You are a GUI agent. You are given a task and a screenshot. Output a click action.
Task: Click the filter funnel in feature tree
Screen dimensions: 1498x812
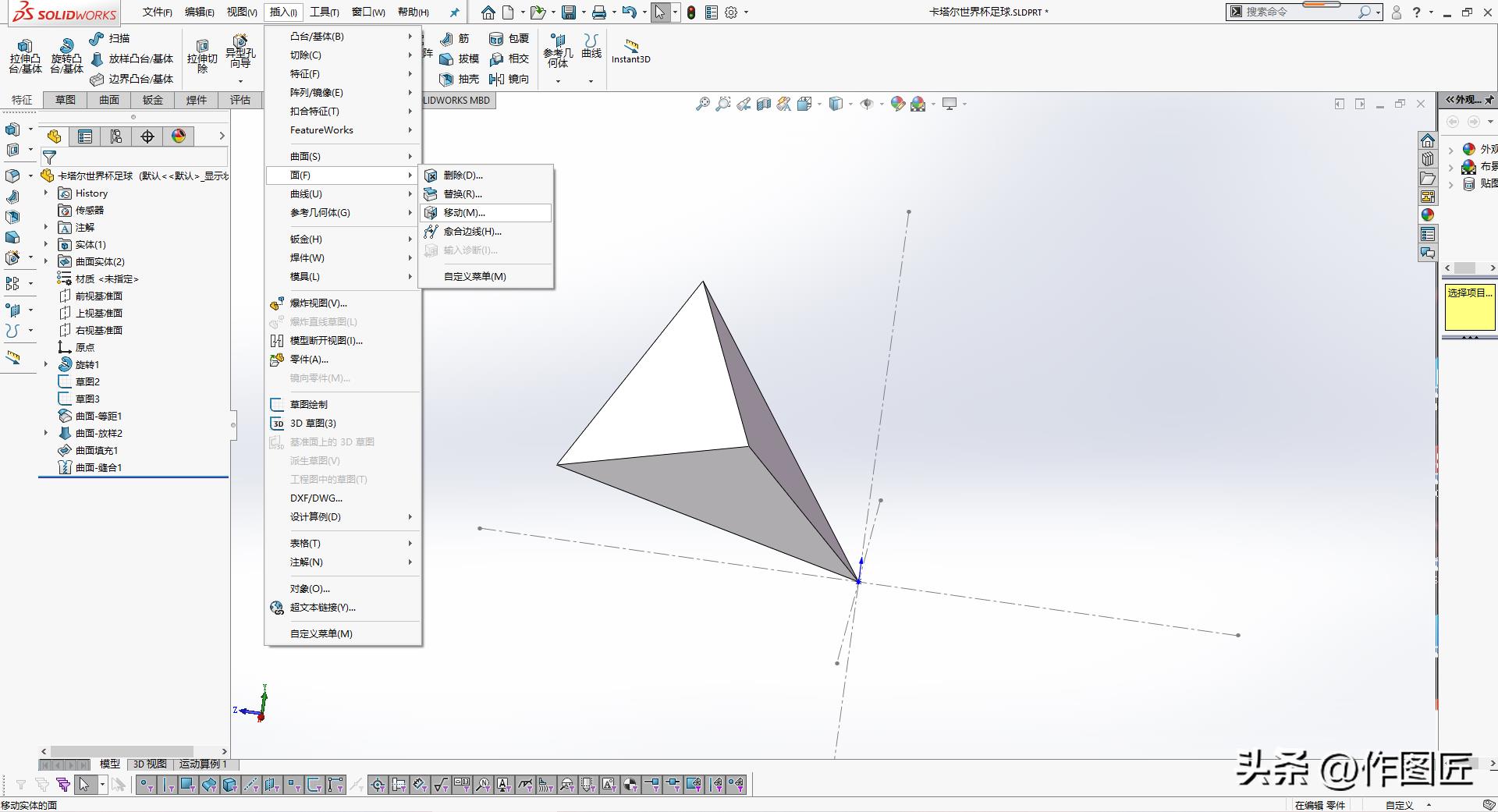tap(49, 157)
